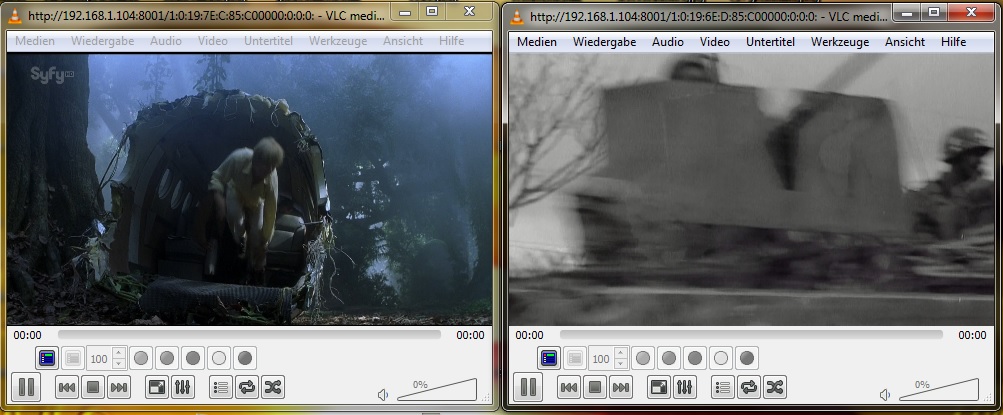1003x415 pixels.
Task: Toggle fullscreen in the Syfy stream window
Action: [157, 387]
